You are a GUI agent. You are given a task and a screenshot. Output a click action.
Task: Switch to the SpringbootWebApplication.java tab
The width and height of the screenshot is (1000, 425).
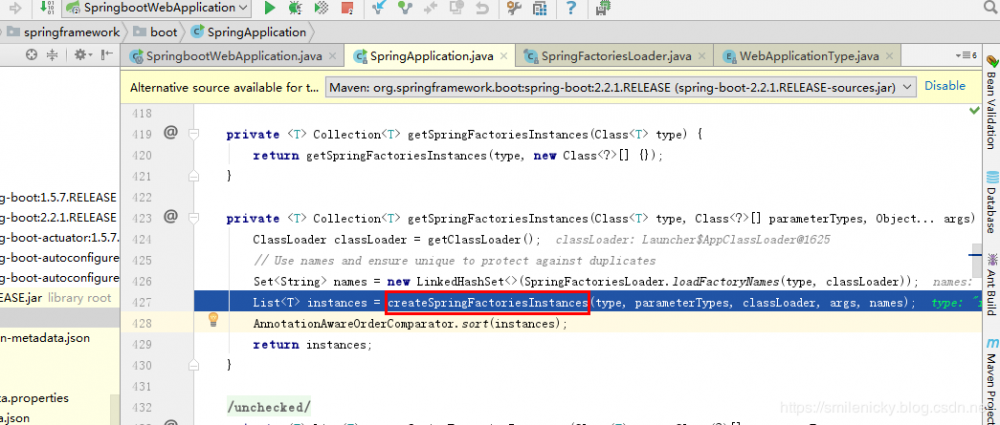coord(233,56)
